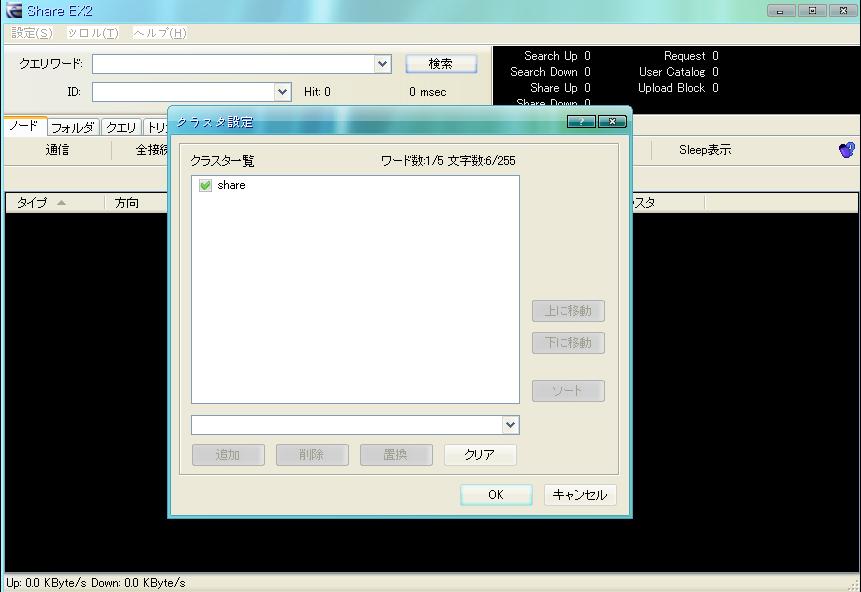Switch to the フォルダ tab
The height and width of the screenshot is (592, 861).
point(72,127)
